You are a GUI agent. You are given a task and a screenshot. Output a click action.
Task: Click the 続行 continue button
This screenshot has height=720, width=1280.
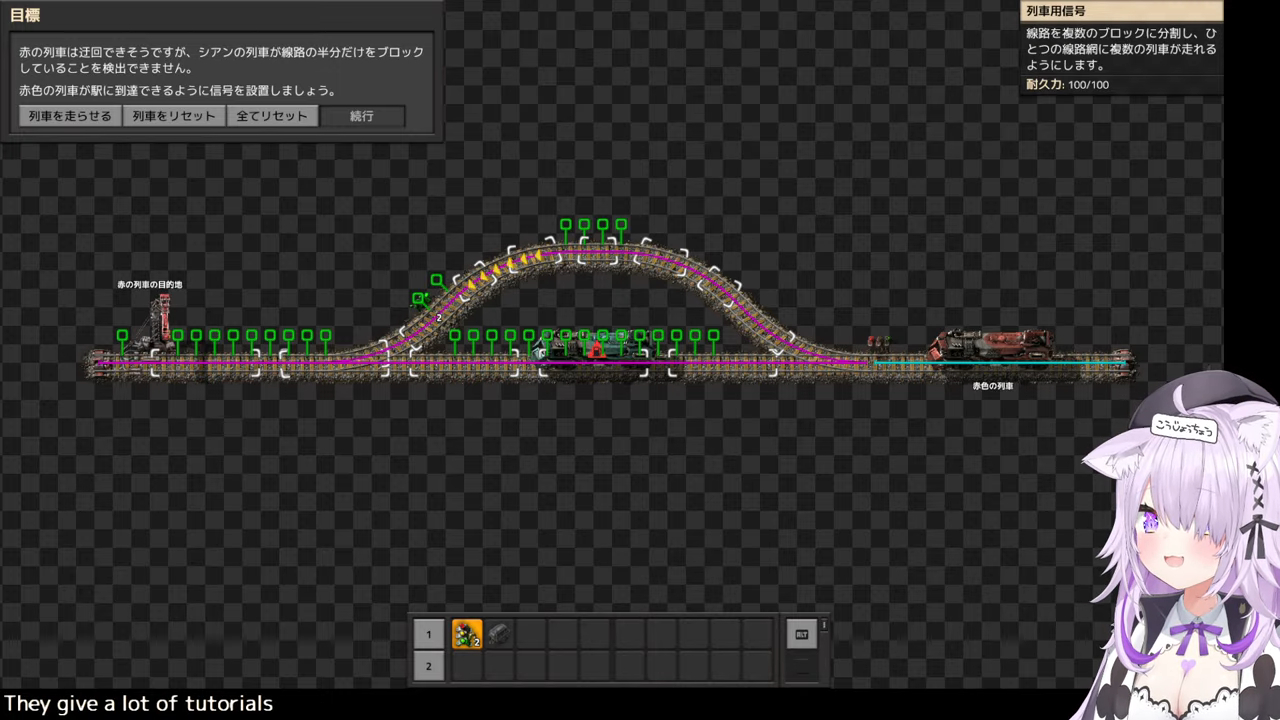click(362, 116)
